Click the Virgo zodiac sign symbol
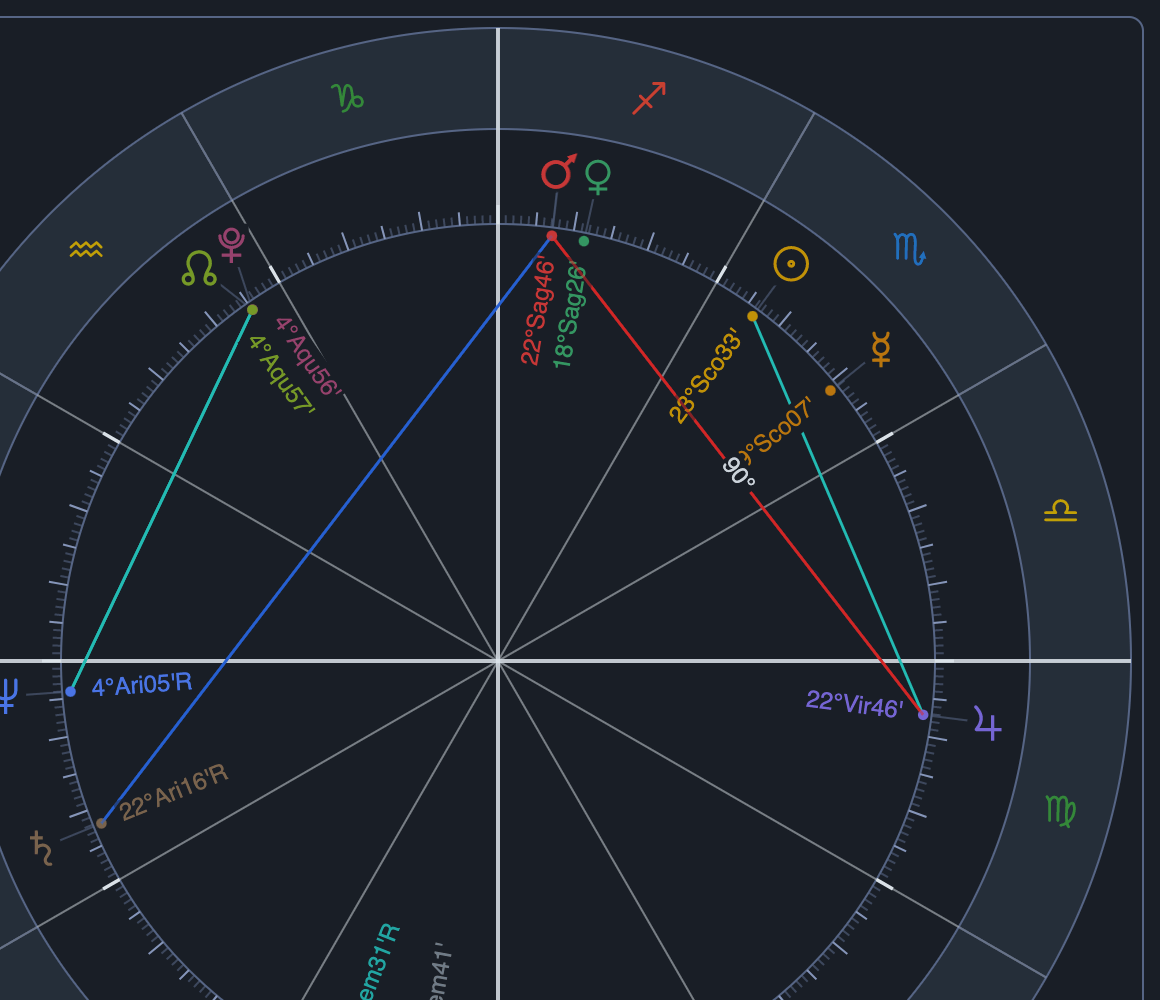The image size is (1160, 1000). pos(1060,811)
